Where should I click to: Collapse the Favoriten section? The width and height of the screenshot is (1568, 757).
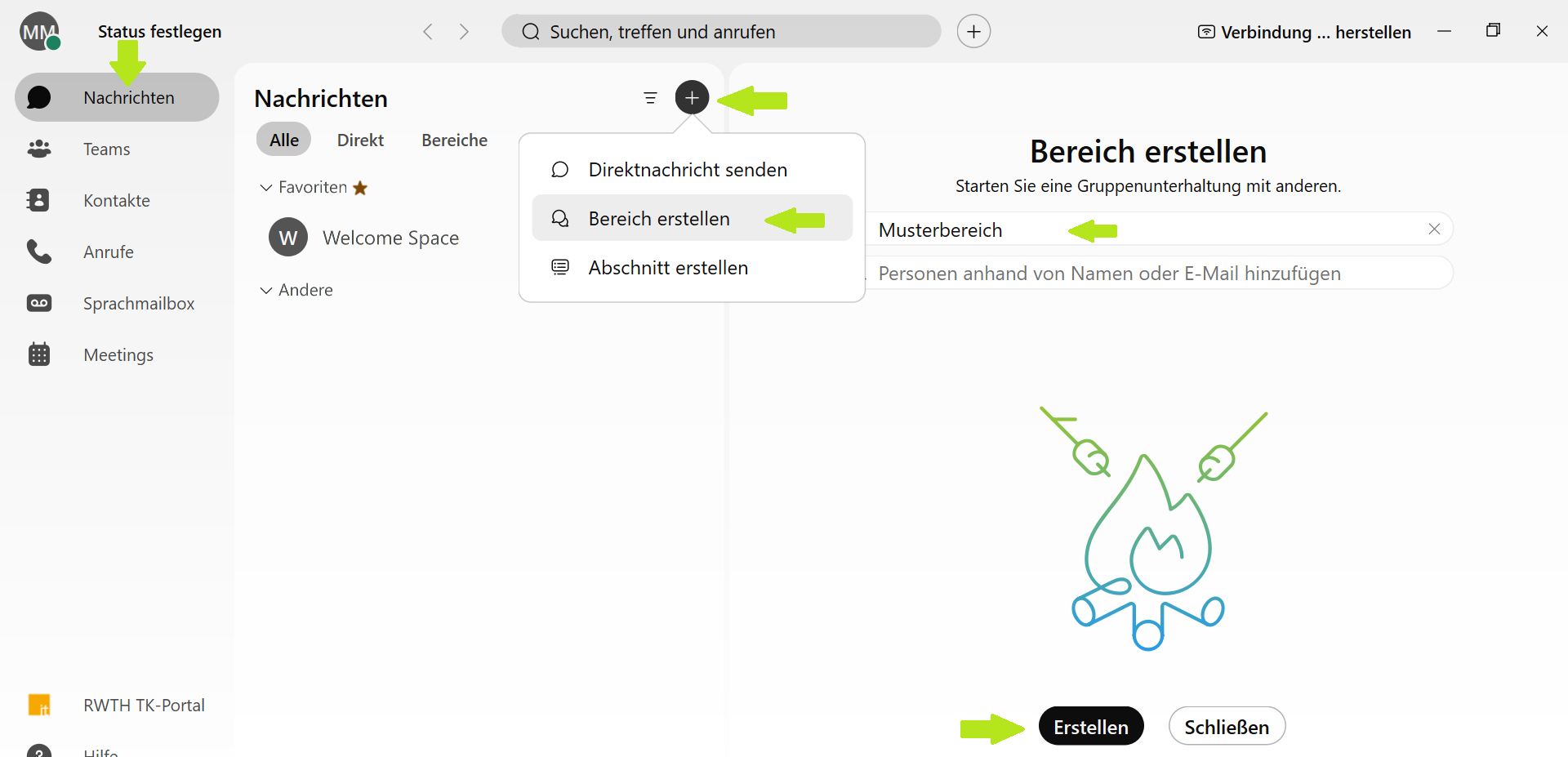point(266,188)
